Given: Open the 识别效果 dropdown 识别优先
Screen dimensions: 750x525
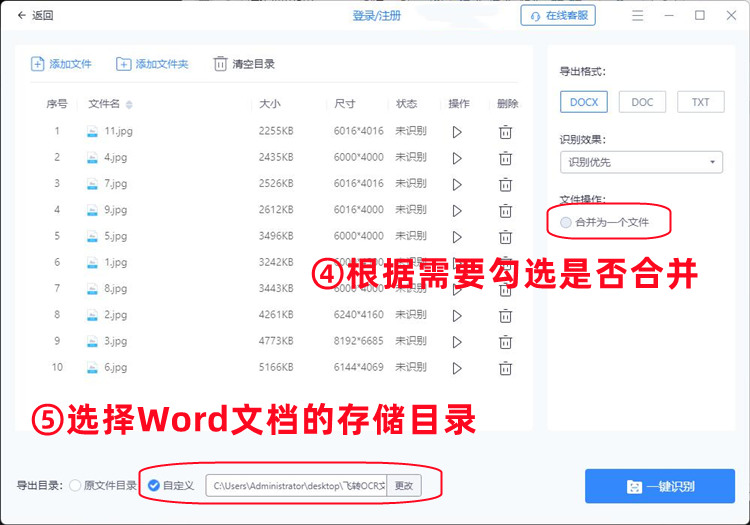Looking at the screenshot, I should coord(641,162).
